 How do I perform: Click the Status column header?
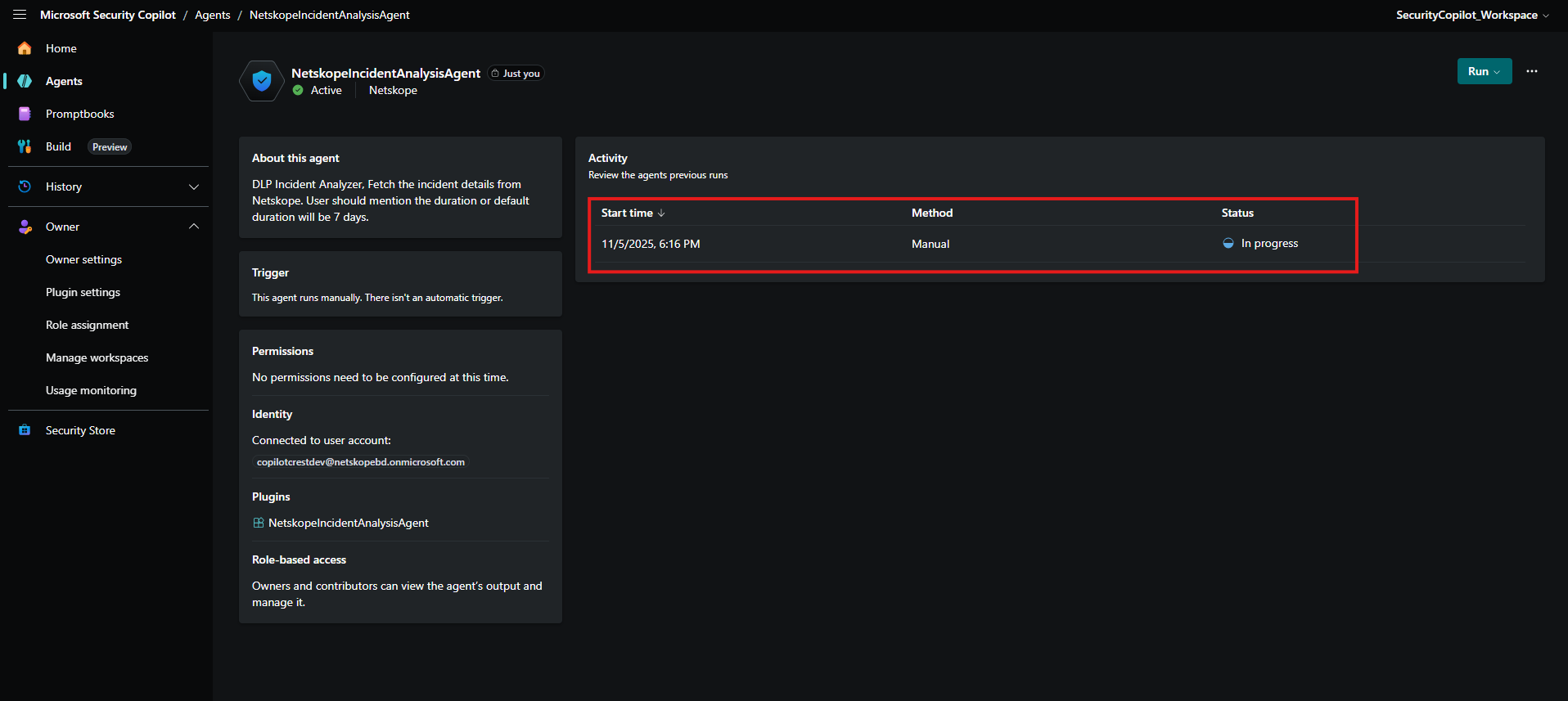tap(1237, 213)
